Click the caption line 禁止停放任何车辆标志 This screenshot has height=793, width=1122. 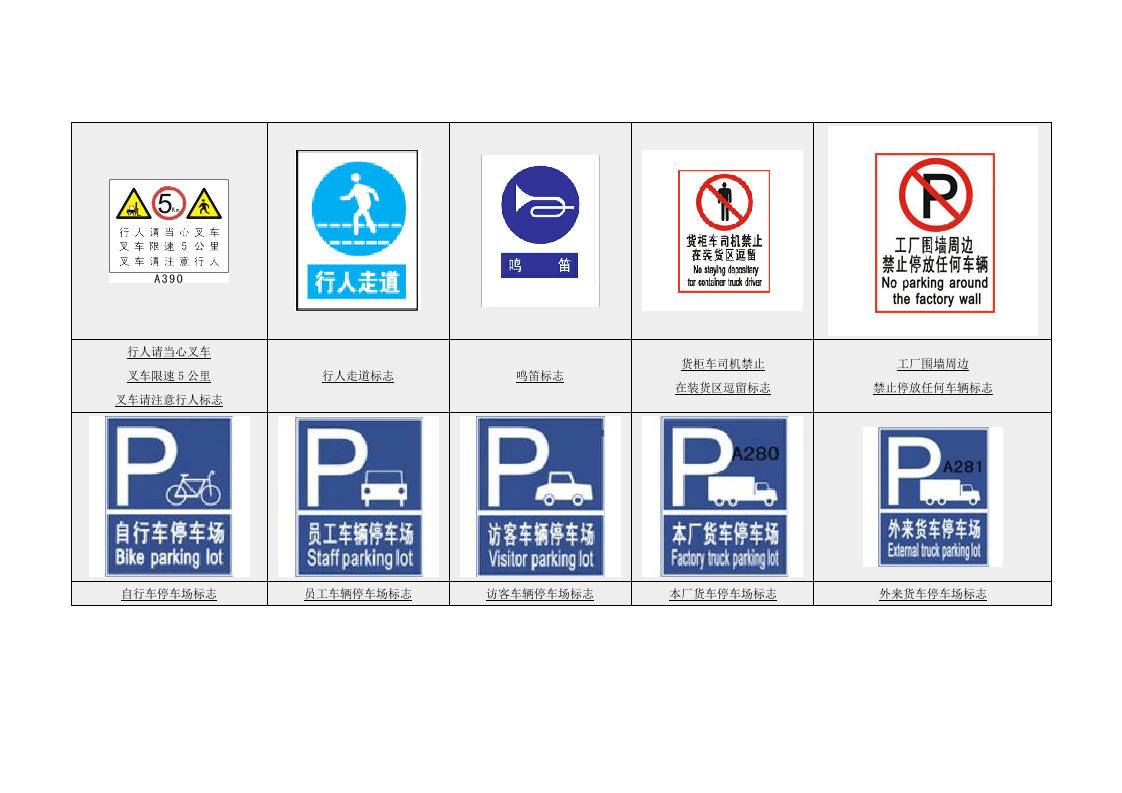(933, 388)
